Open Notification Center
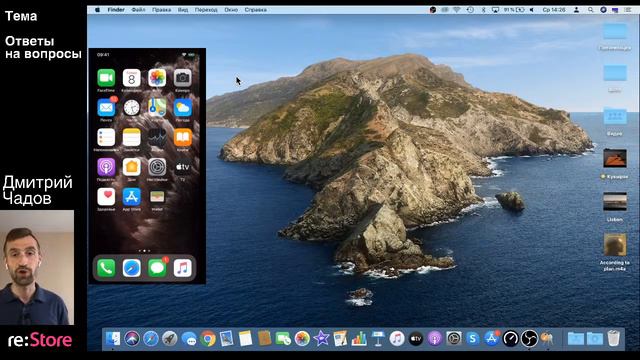The image size is (640, 360). 628,10
